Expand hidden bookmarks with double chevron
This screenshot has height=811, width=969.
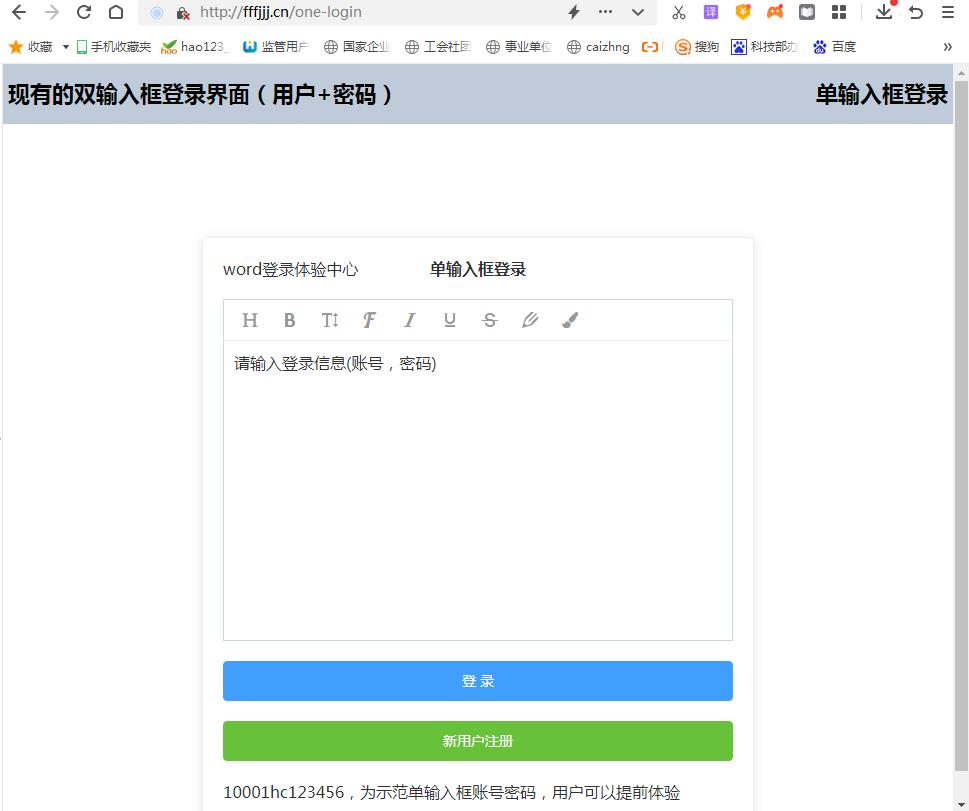947,47
